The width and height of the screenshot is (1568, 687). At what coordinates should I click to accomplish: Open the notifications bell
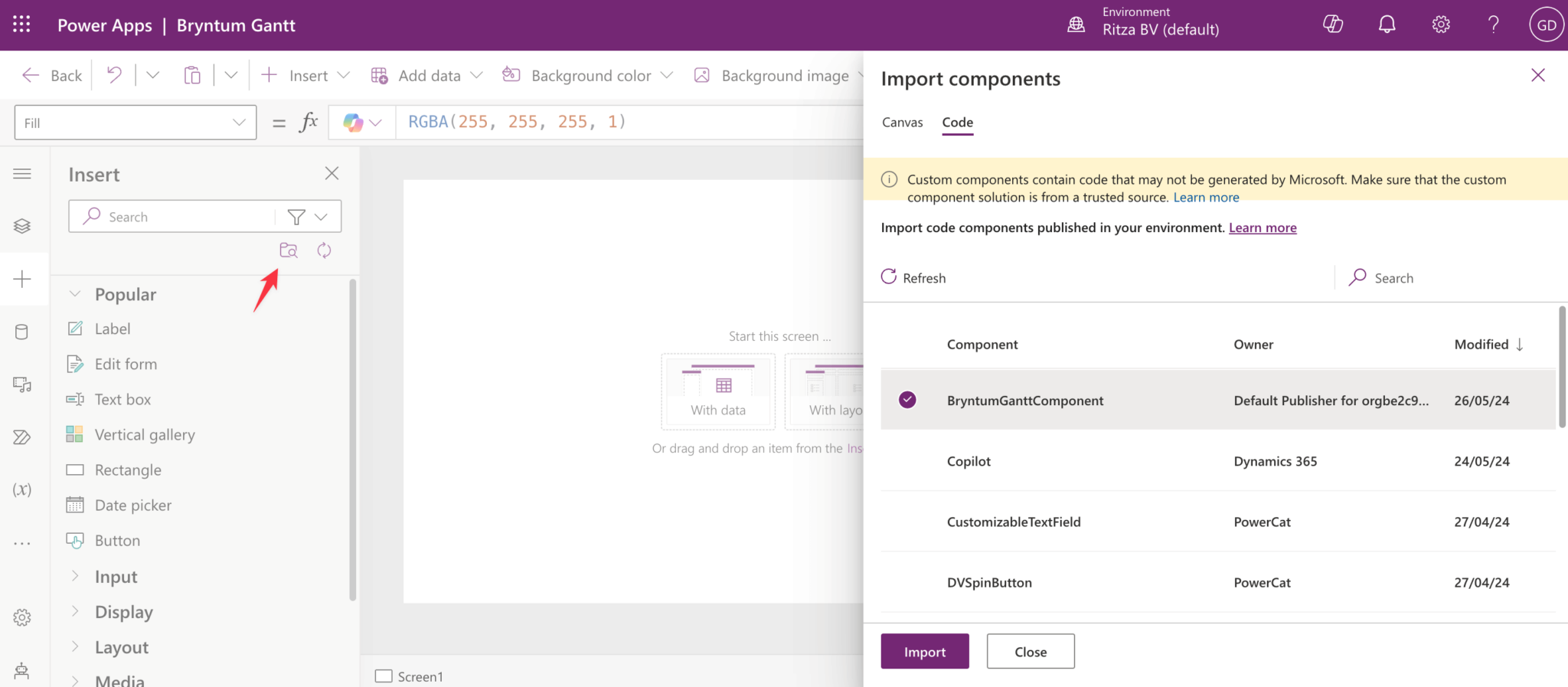pos(1387,25)
